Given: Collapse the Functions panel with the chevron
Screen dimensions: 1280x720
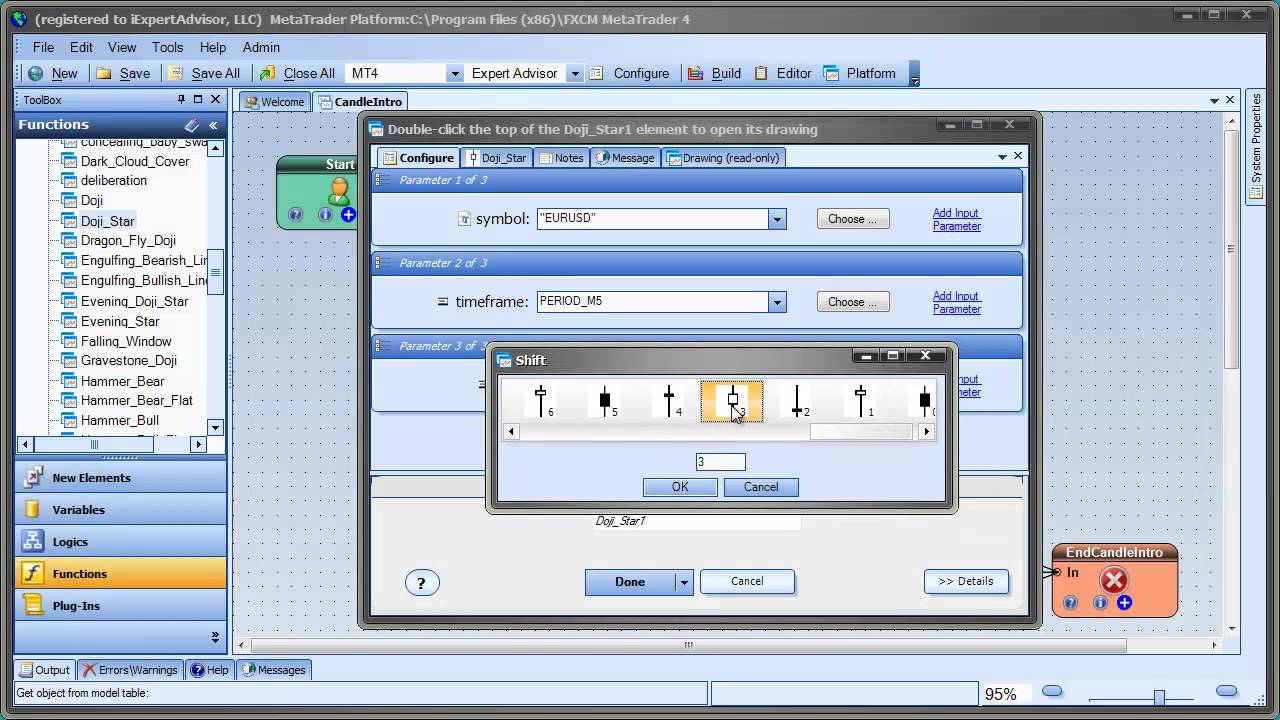Looking at the screenshot, I should pyautogui.click(x=213, y=125).
